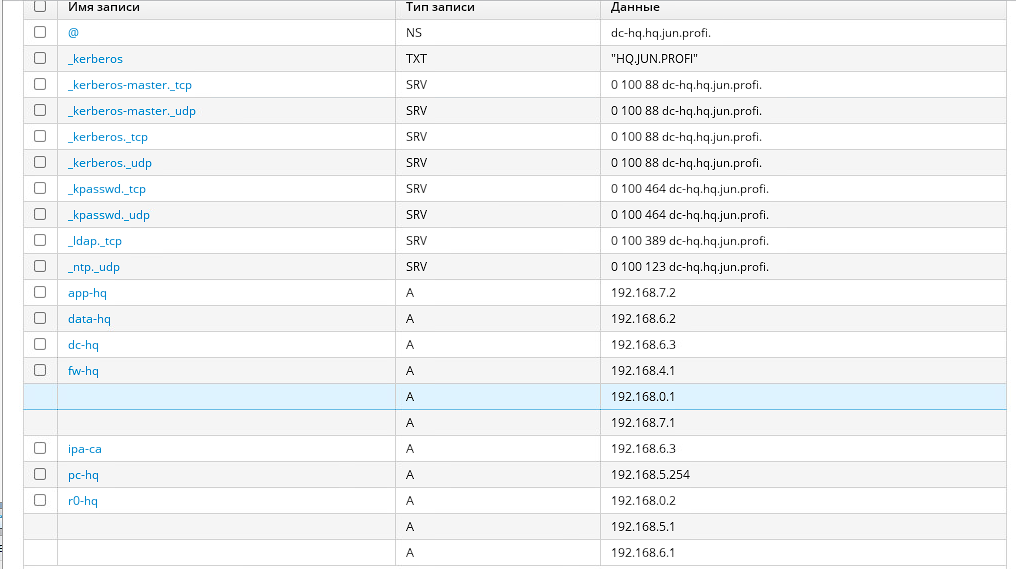Open the @ record link
Image resolution: width=1016 pixels, height=569 pixels.
pos(73,33)
